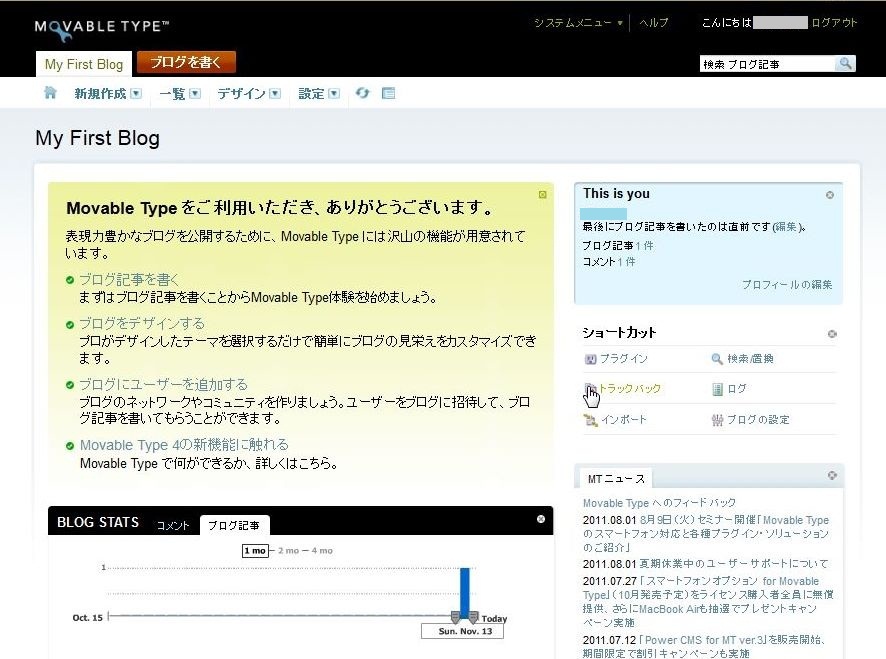Close the BLOG STATS widget
The width and height of the screenshot is (886, 659).
pyautogui.click(x=541, y=519)
